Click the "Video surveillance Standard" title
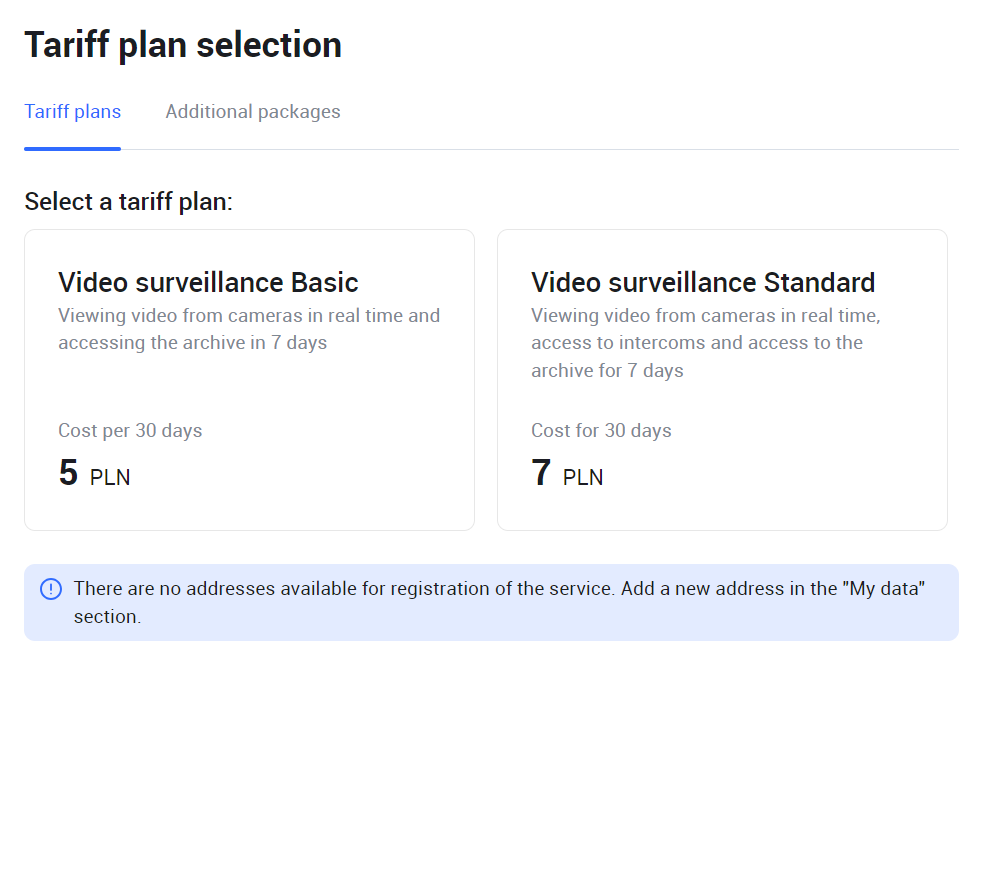Viewport: 990px width, 871px height. point(703,282)
